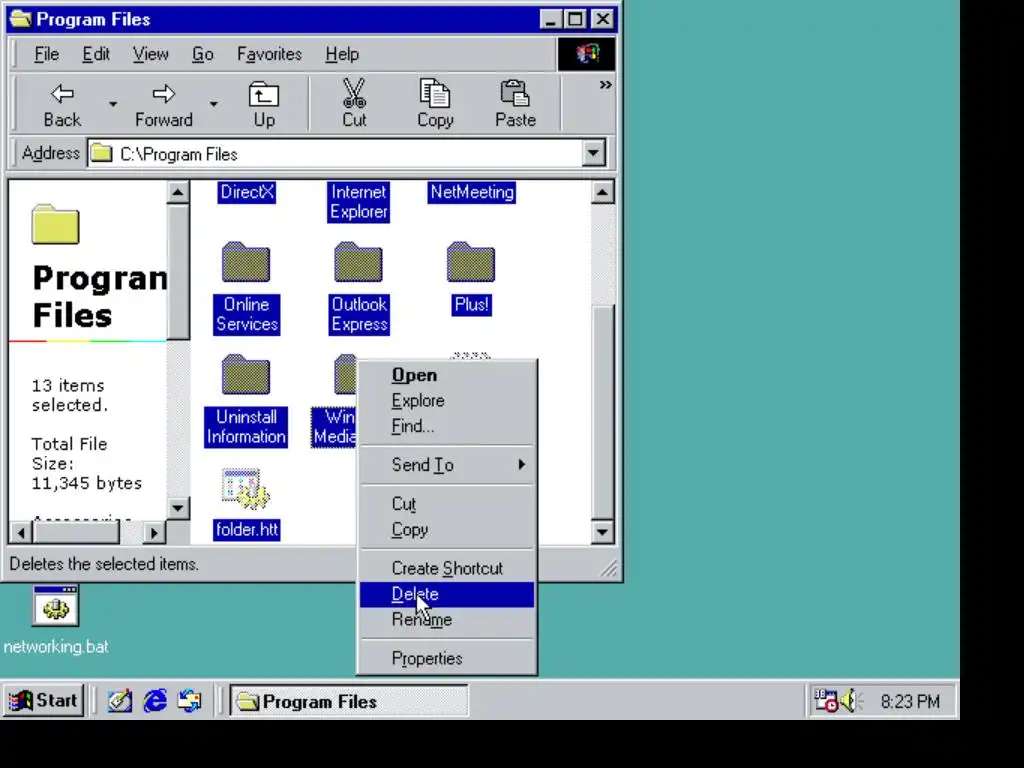1024x768 pixels.
Task: Click the Start button
Action: [x=44, y=701]
